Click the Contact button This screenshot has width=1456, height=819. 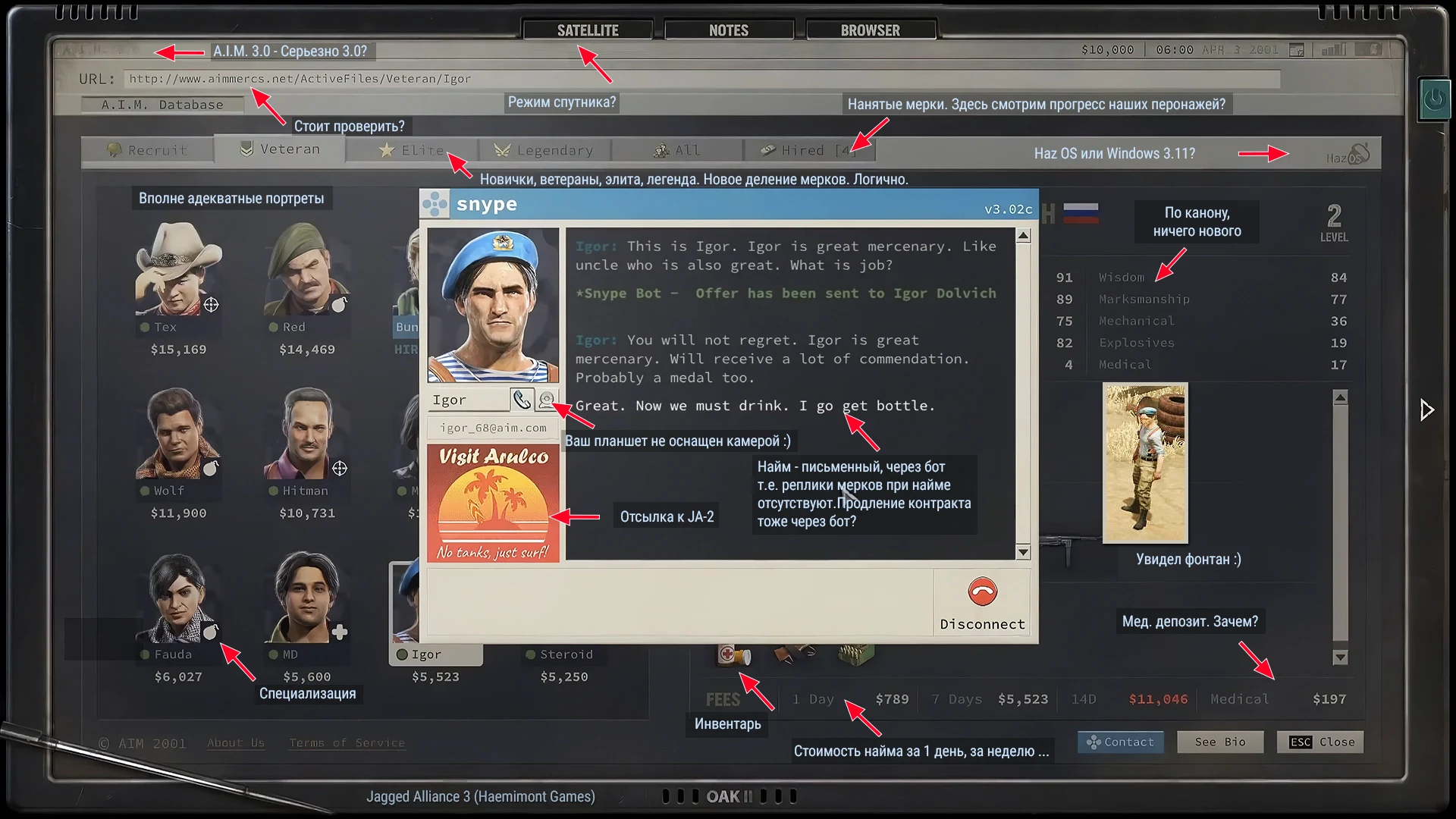coord(1120,742)
